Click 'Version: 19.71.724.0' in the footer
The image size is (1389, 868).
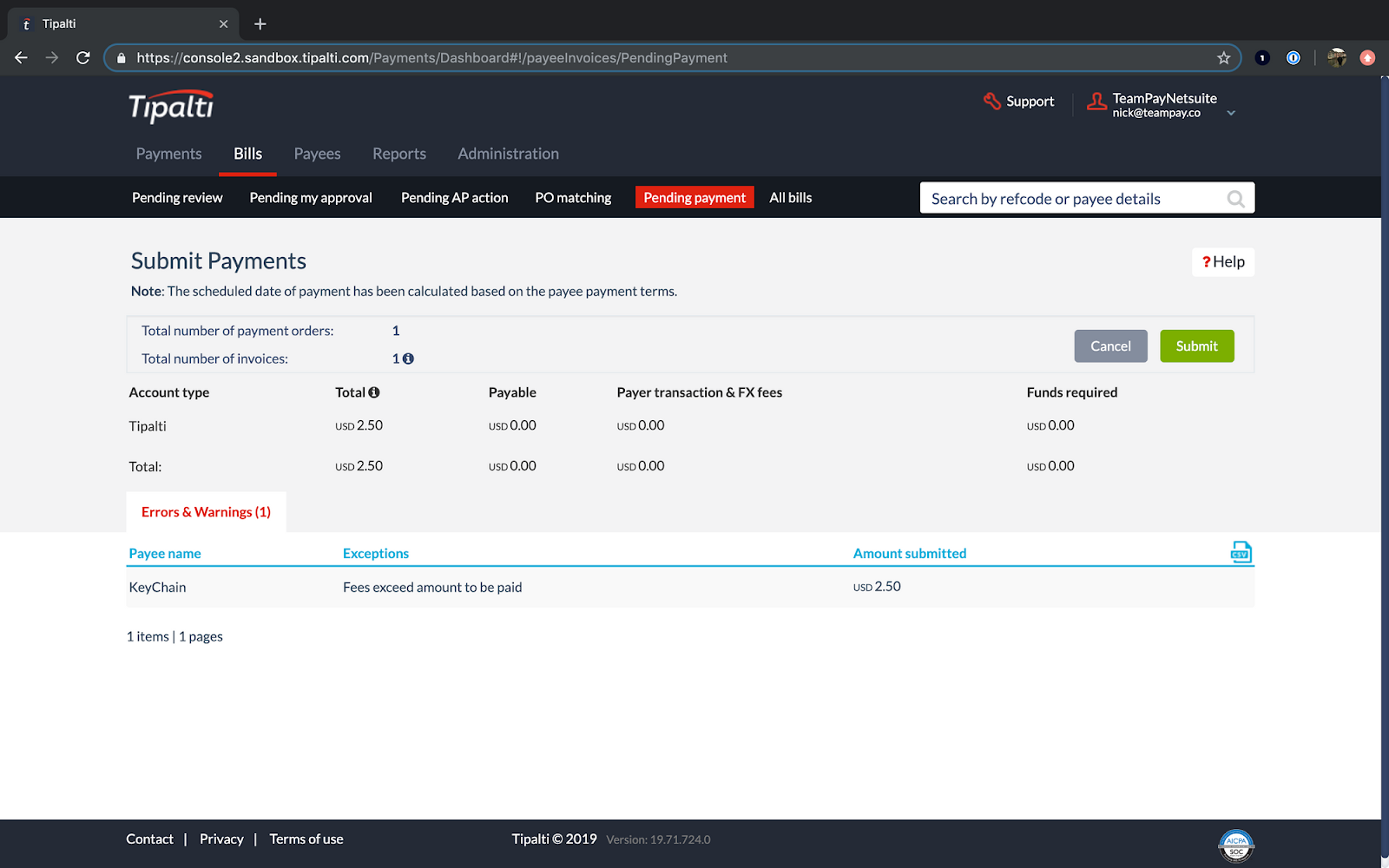[x=658, y=840]
